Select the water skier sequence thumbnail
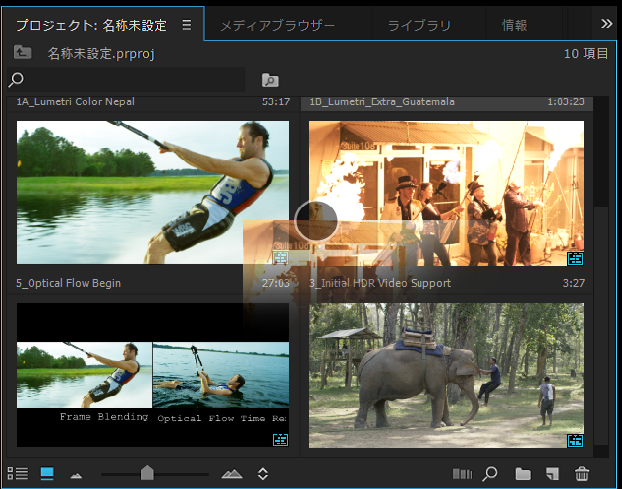This screenshot has width=622, height=489. (x=153, y=192)
